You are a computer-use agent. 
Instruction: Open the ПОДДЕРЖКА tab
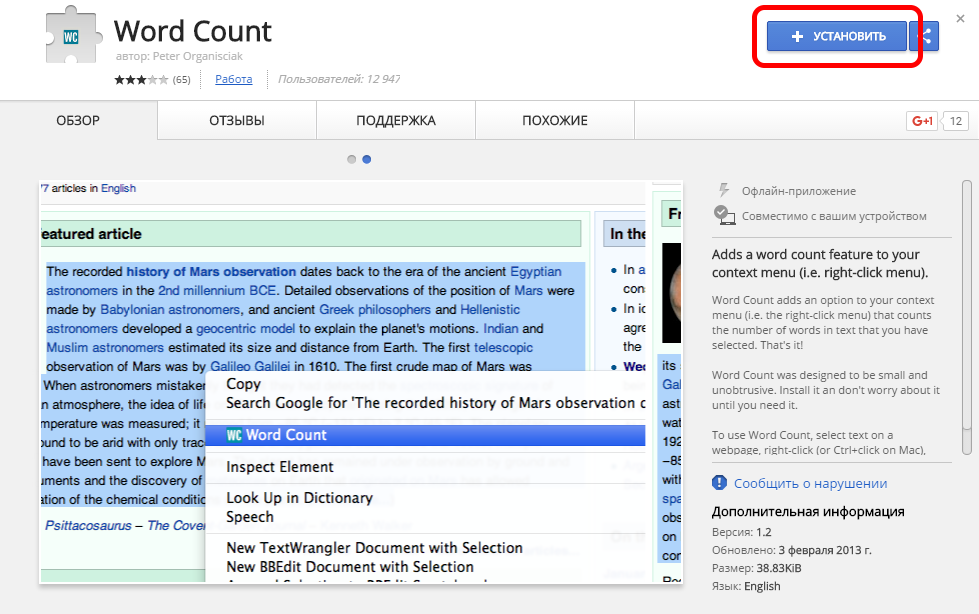point(396,121)
